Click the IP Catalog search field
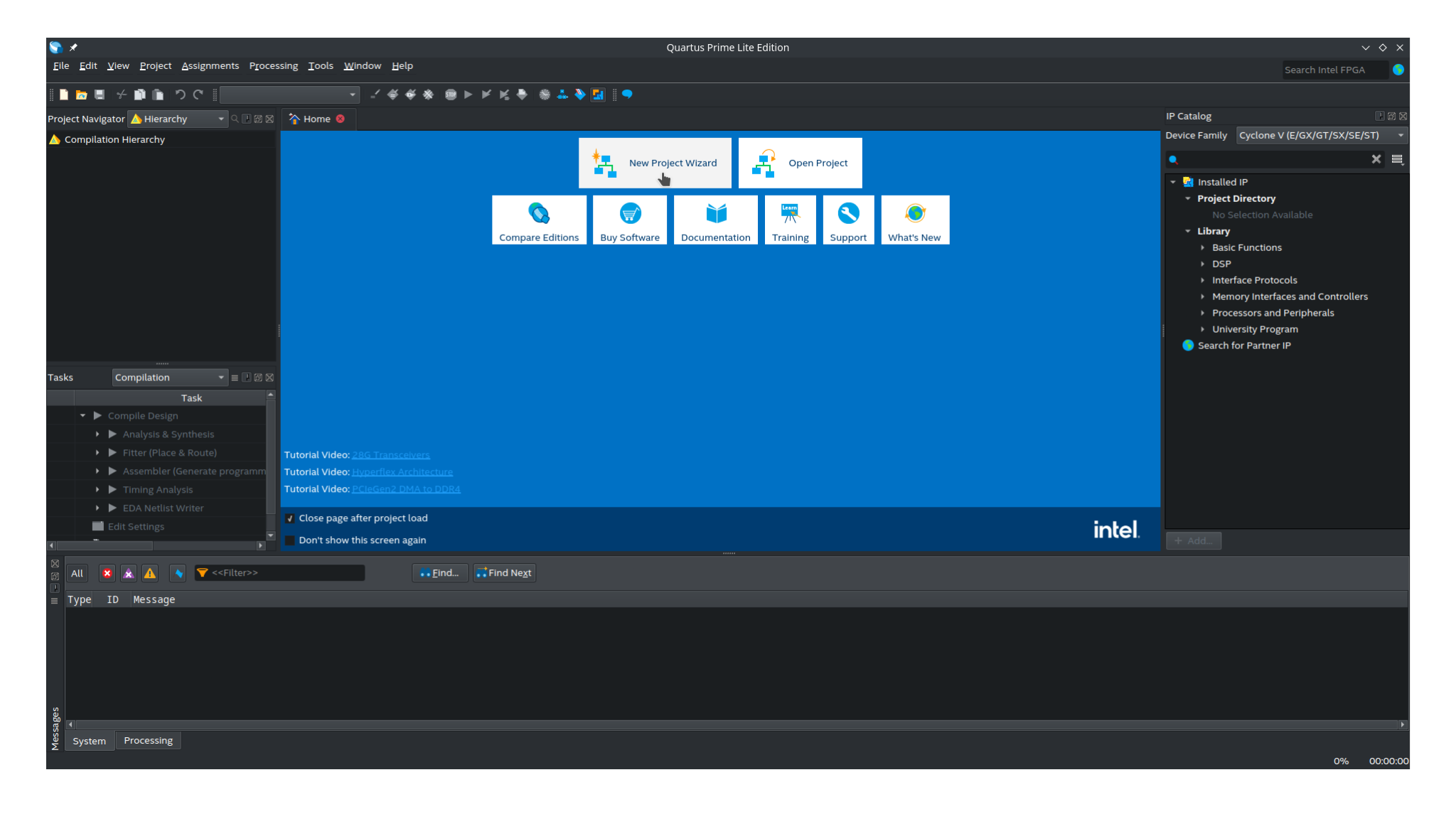This screenshot has height=824, width=1456. coord(1275,159)
